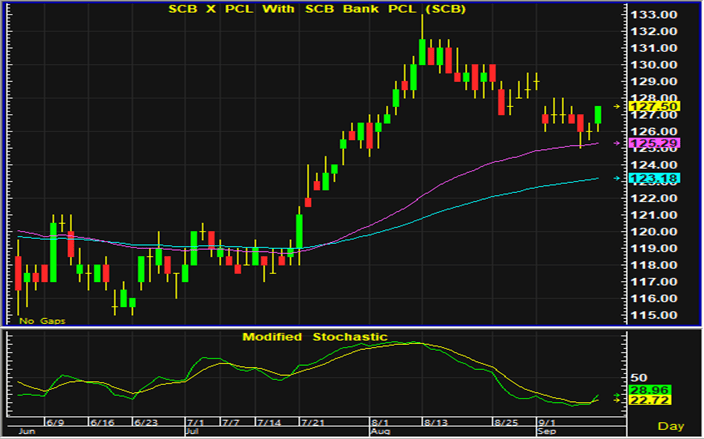The image size is (704, 439).
Task: Click the Aug month label on axis
Action: pyautogui.click(x=380, y=434)
